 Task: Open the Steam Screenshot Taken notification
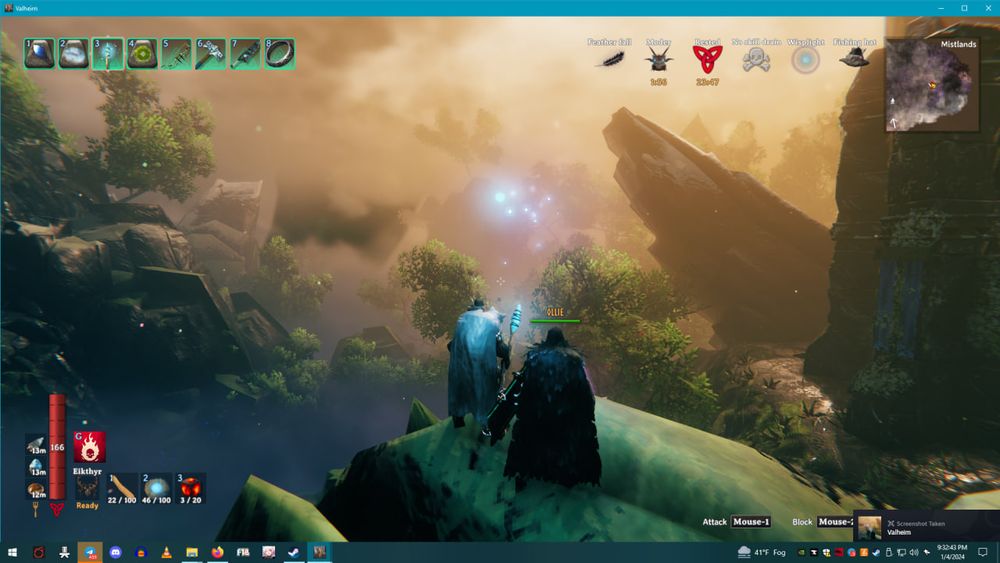pyautogui.click(x=927, y=527)
